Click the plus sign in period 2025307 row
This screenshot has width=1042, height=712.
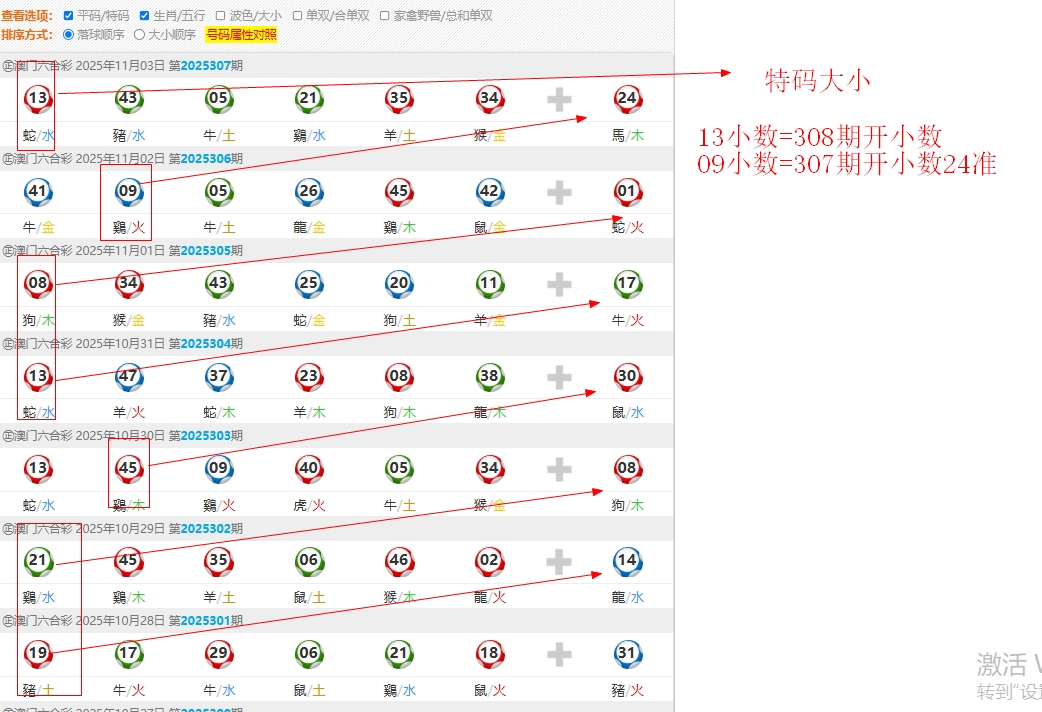tap(559, 99)
